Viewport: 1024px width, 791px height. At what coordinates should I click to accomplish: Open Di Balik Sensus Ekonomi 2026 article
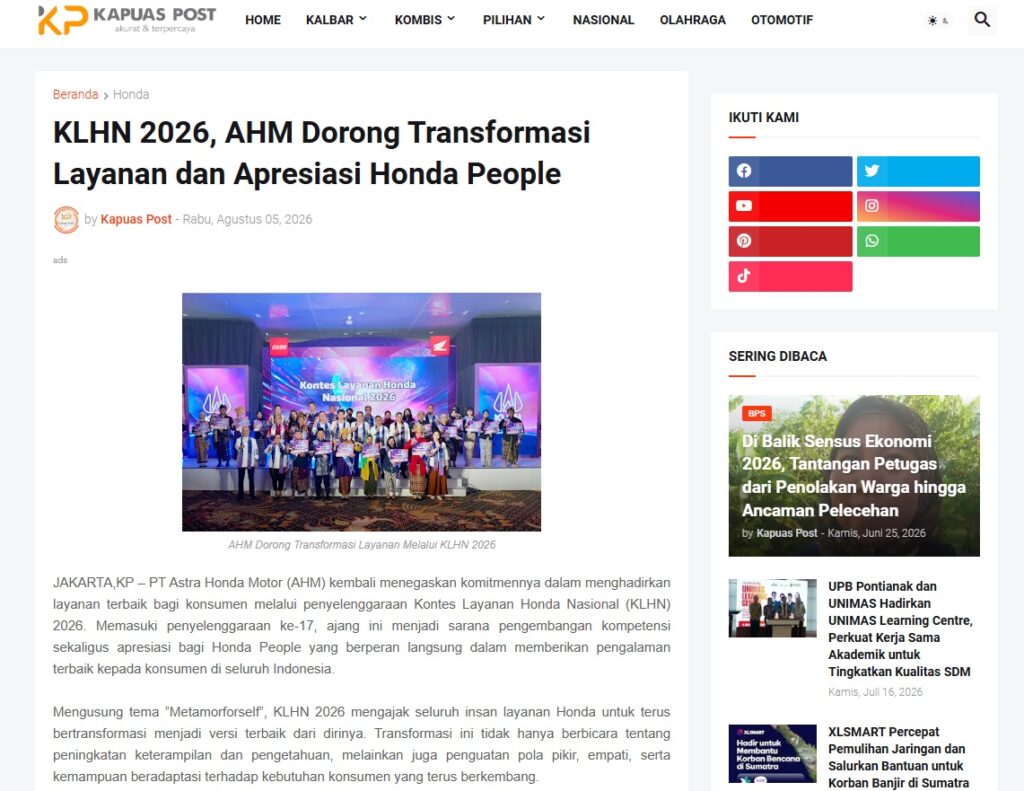854,476
